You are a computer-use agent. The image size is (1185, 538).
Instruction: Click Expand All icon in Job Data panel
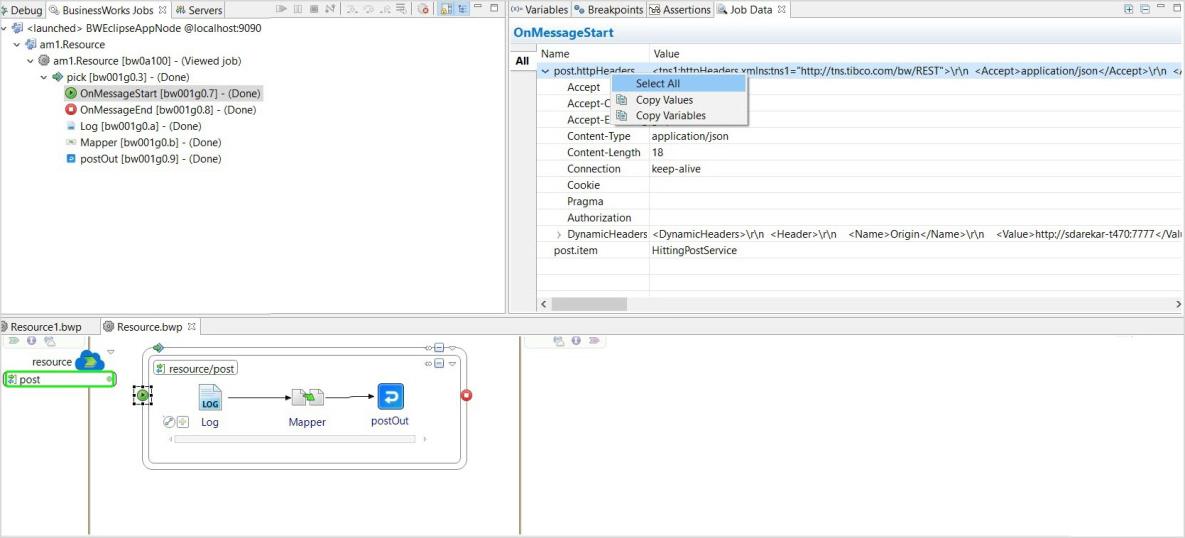tap(1129, 9)
